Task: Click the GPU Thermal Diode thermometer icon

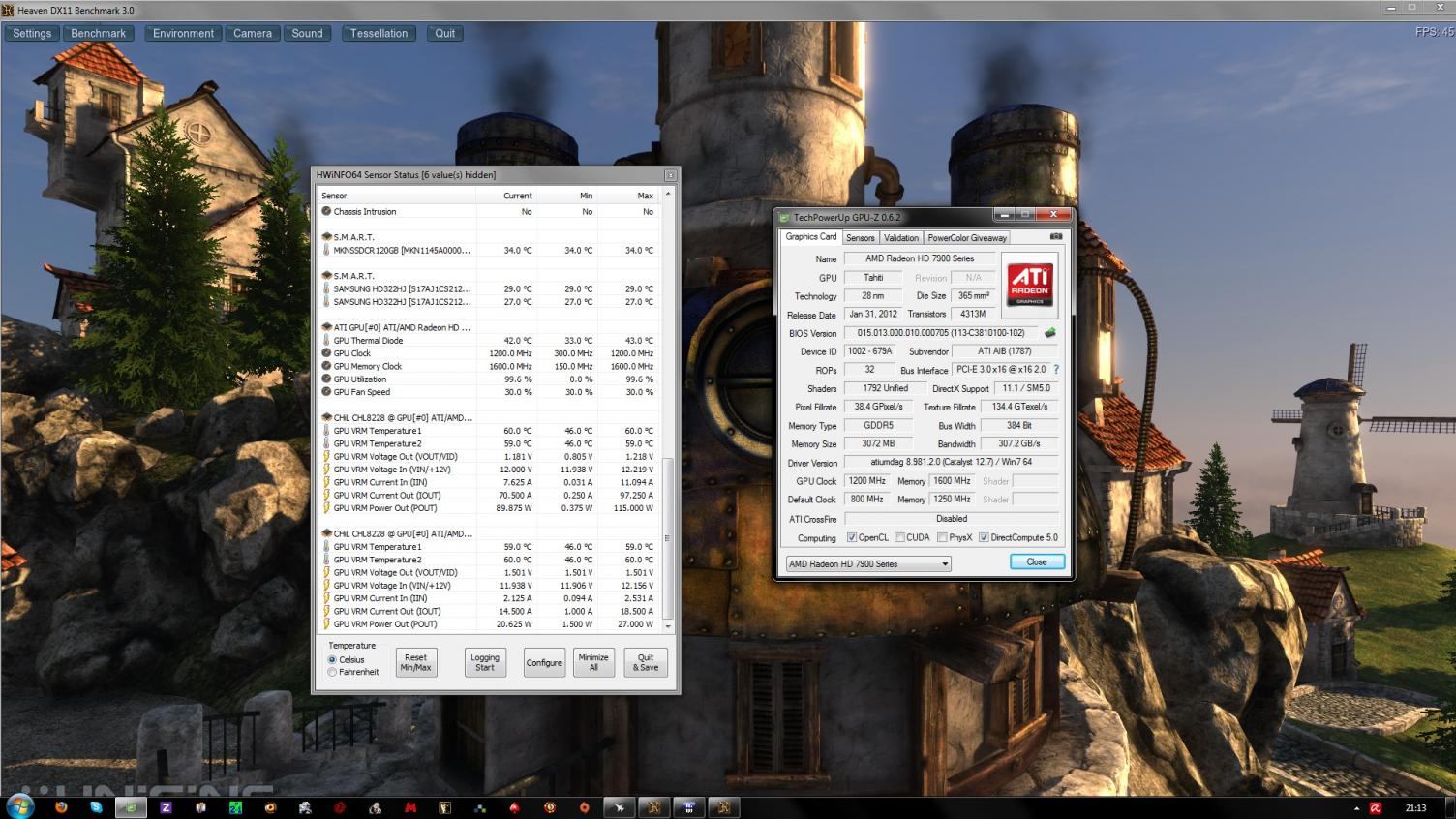Action: pos(326,341)
